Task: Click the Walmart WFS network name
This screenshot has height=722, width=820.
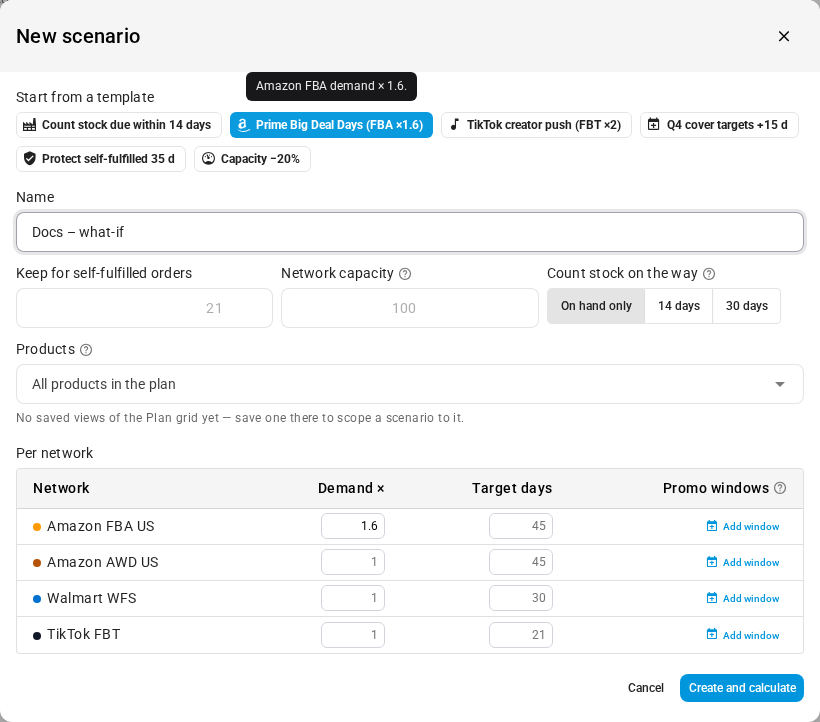Action: pyautogui.click(x=92, y=598)
